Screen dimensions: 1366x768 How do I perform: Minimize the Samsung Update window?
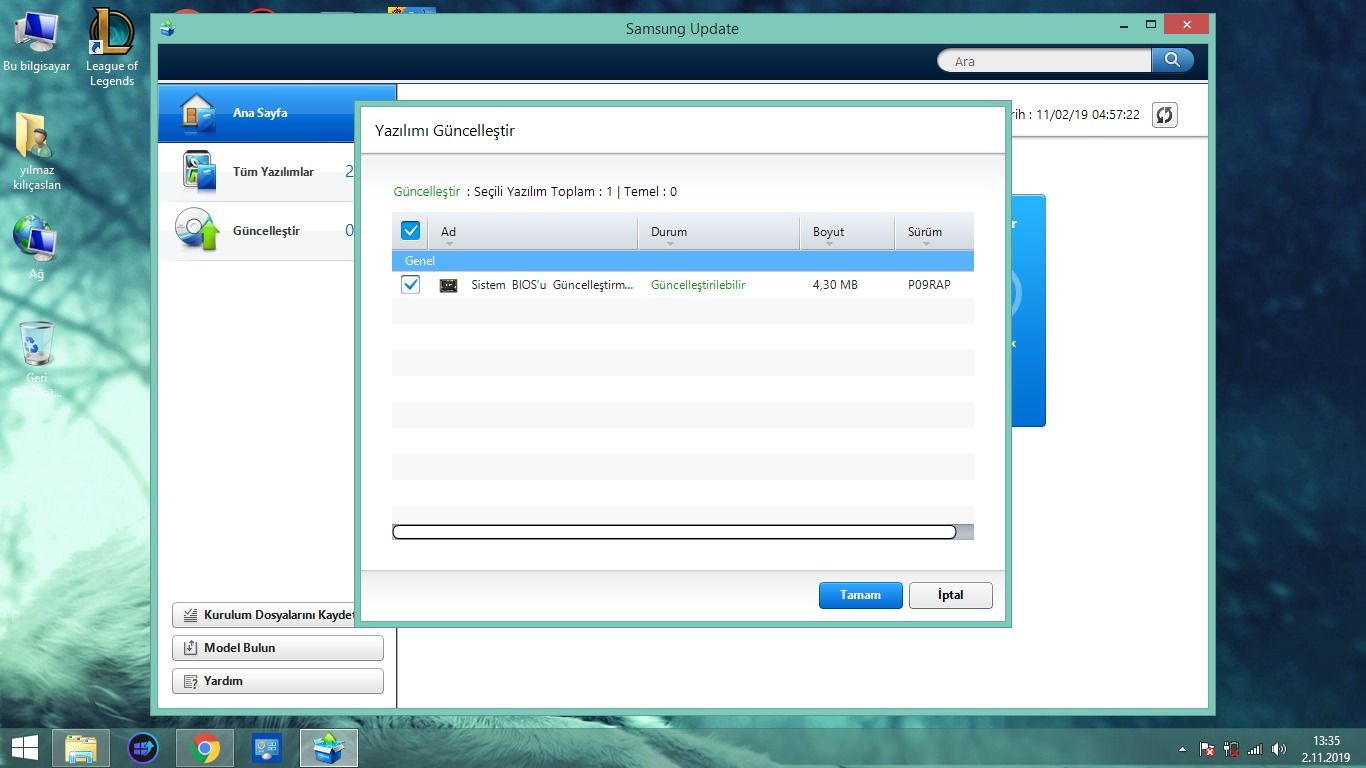(1124, 25)
